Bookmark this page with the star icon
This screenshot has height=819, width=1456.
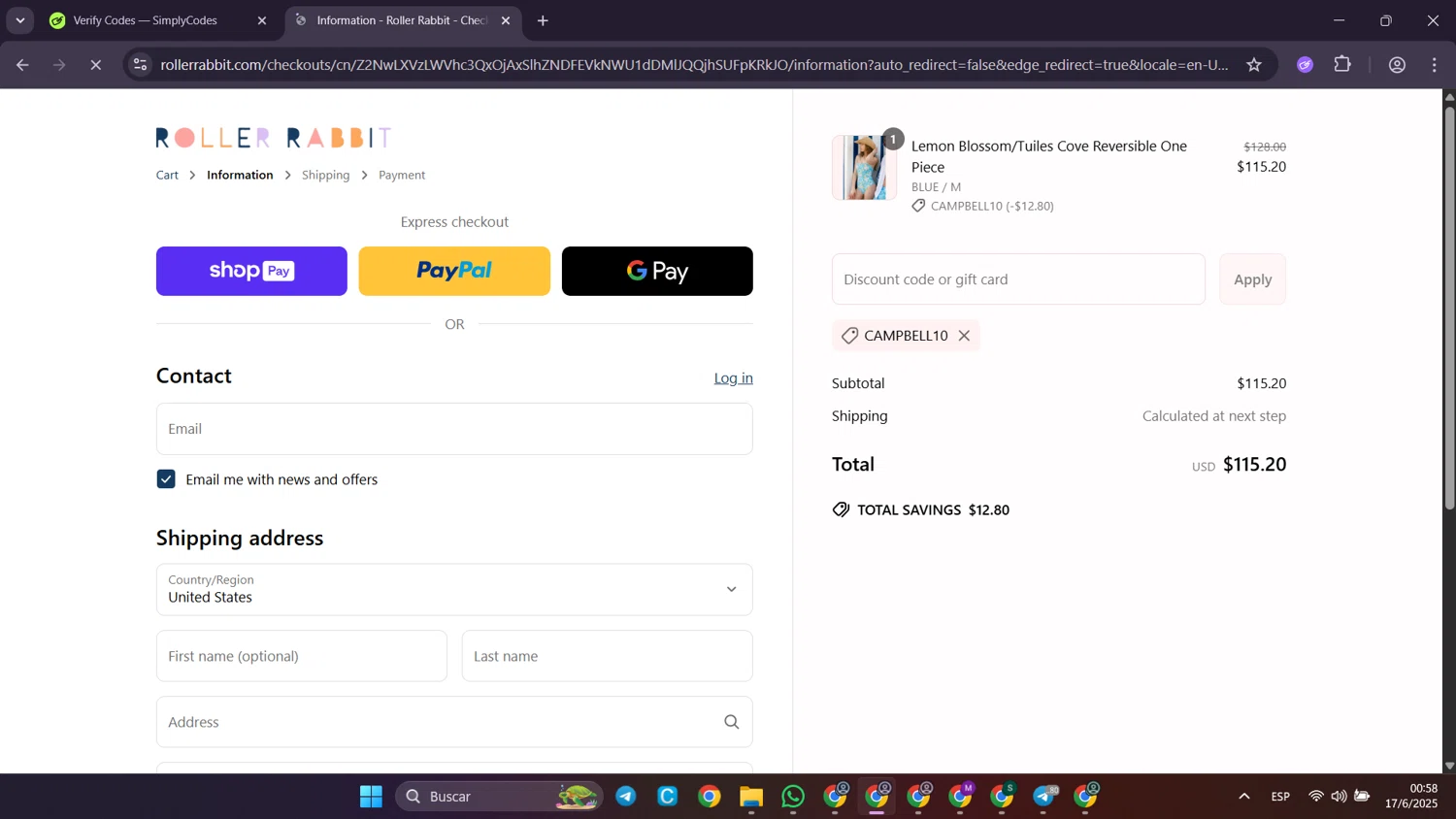pos(1254,65)
